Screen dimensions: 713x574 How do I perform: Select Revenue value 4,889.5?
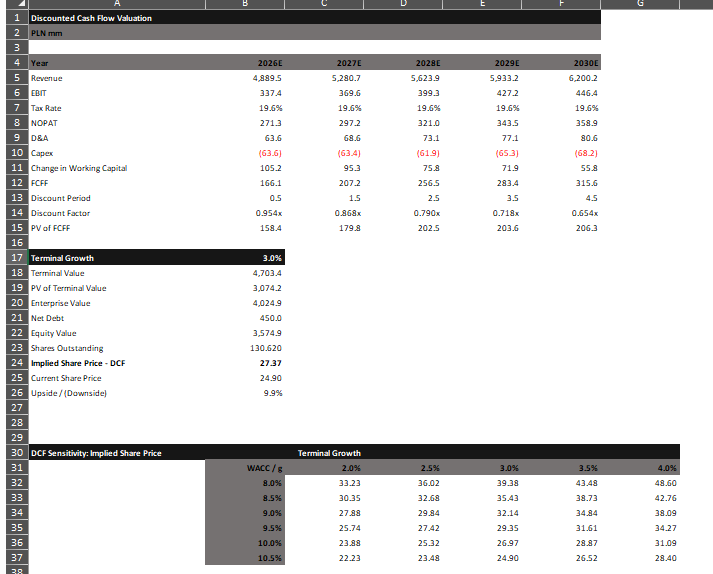(x=267, y=78)
